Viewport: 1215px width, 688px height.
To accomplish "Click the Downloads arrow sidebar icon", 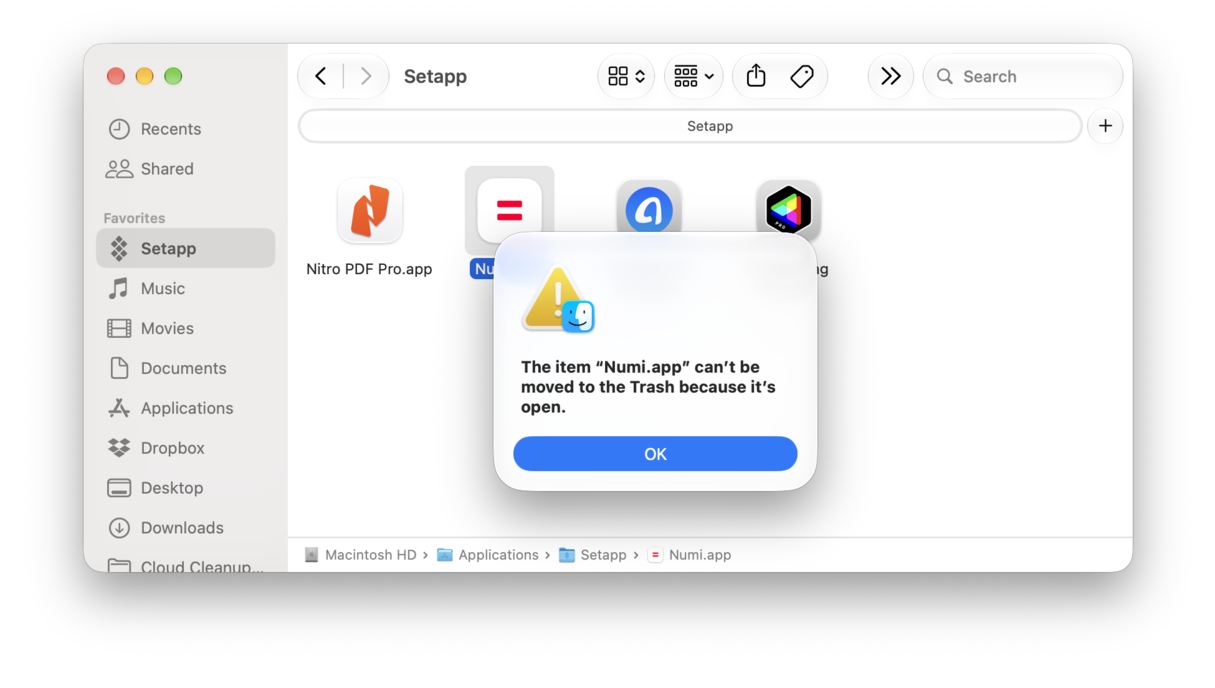I will click(119, 528).
